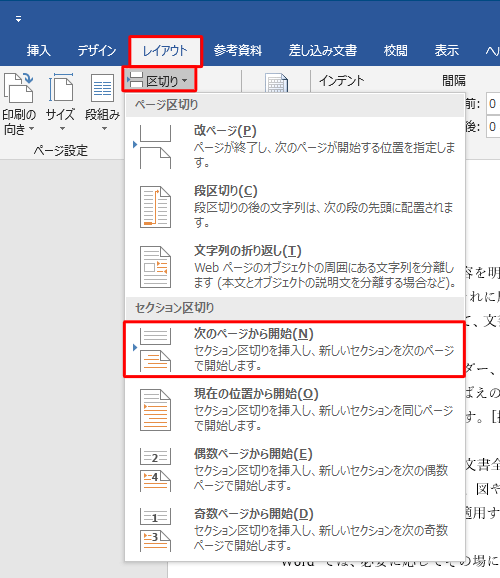Click the インデント label
The image size is (500, 578).
[x=341, y=80]
